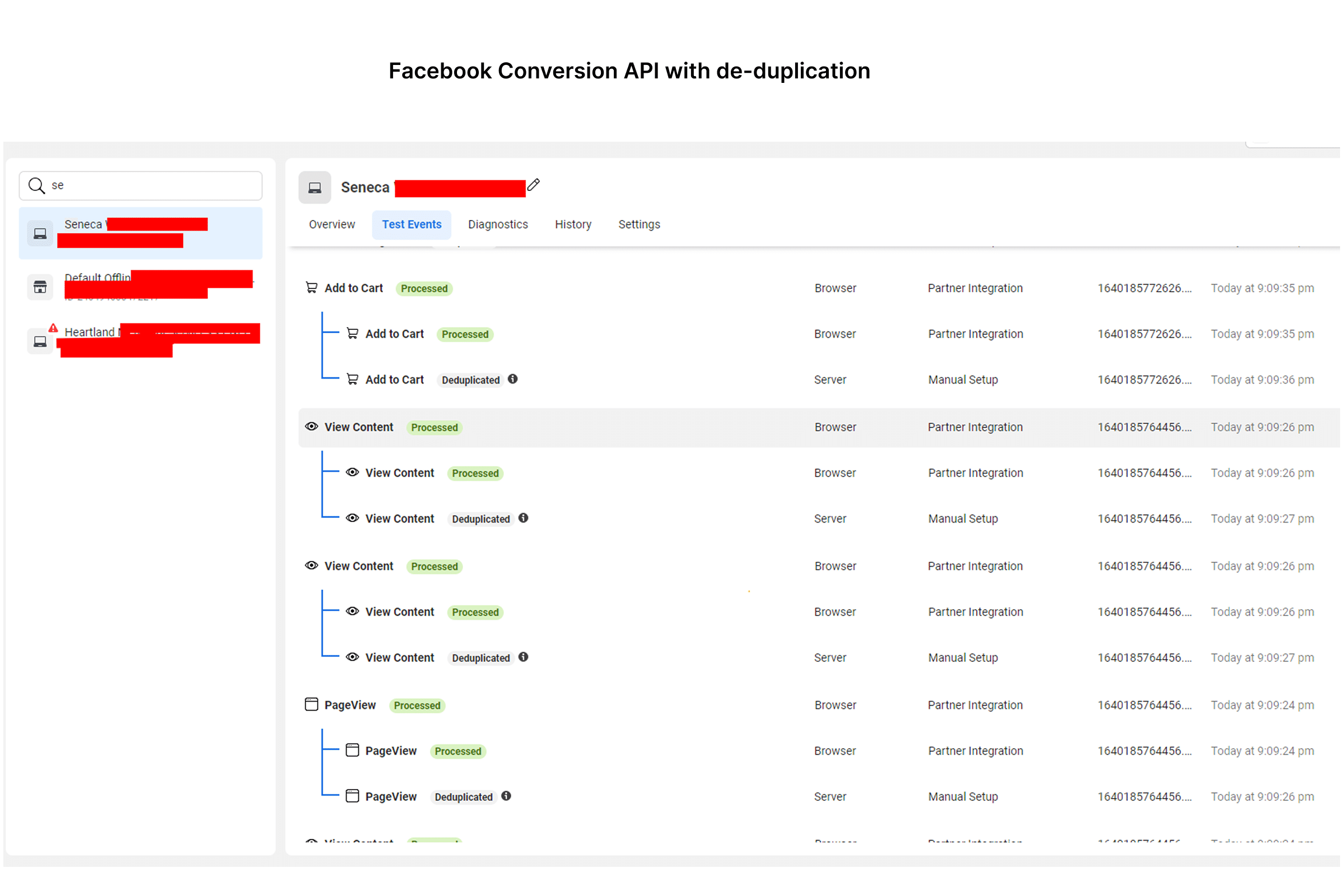Click the eye icon on highlighted View Content row
The image size is (1344, 896).
[x=311, y=427]
